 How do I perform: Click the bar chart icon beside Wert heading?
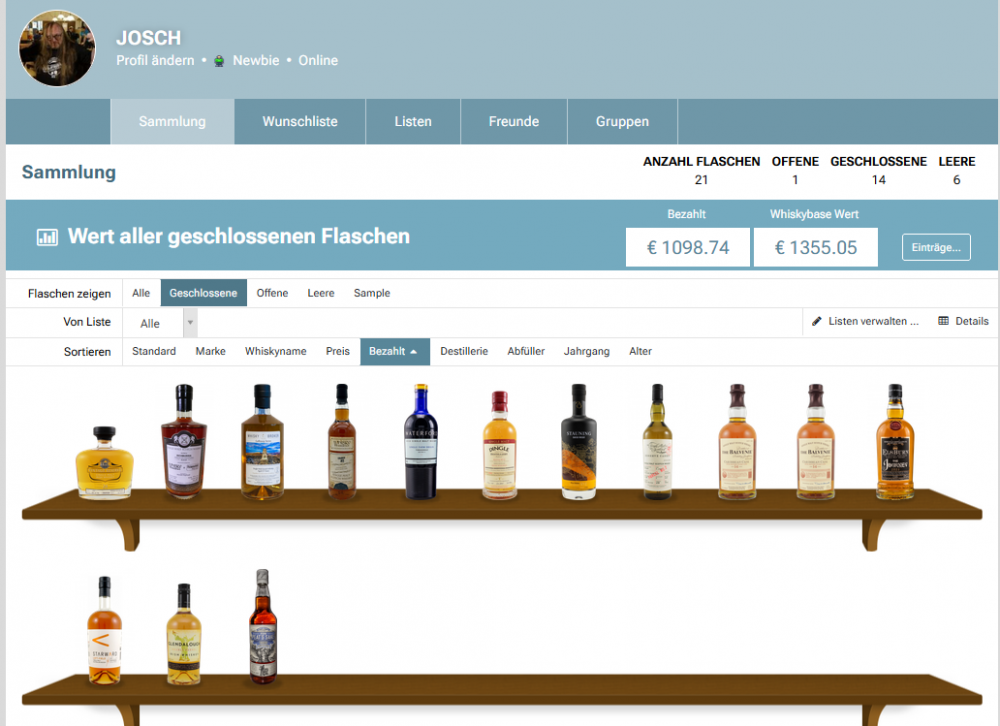(x=47, y=237)
